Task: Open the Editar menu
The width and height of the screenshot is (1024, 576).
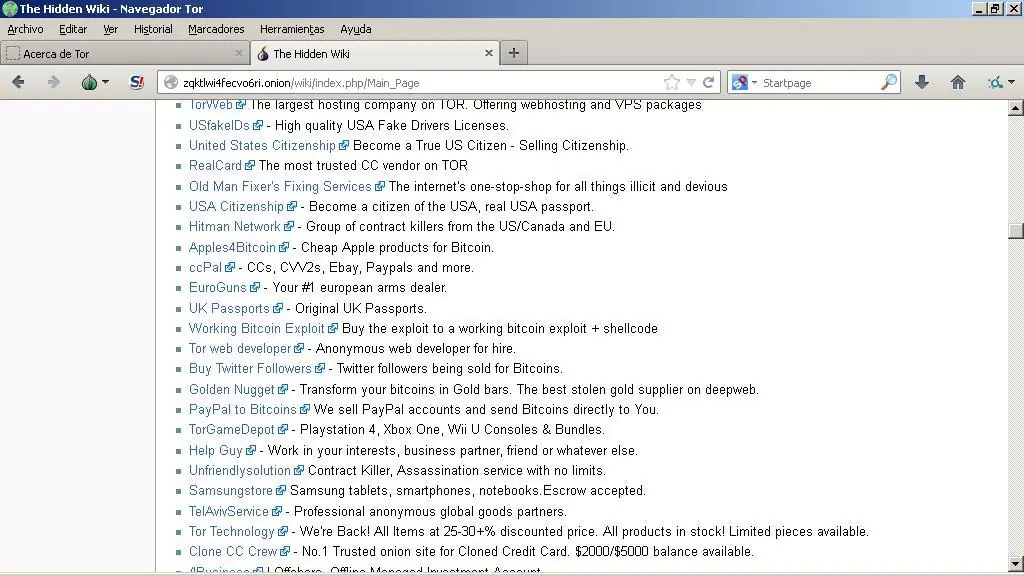Action: tap(72, 29)
